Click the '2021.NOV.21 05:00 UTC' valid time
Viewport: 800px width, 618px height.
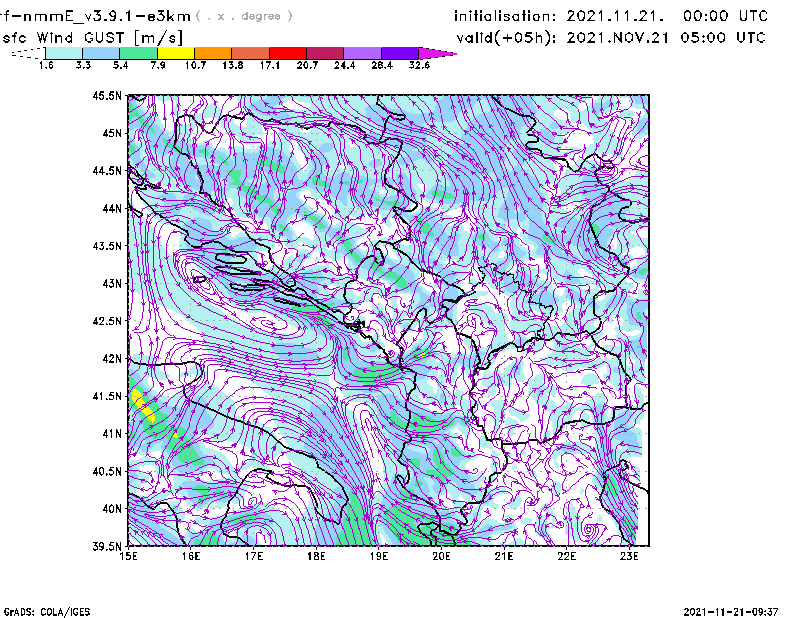pyautogui.click(x=666, y=38)
